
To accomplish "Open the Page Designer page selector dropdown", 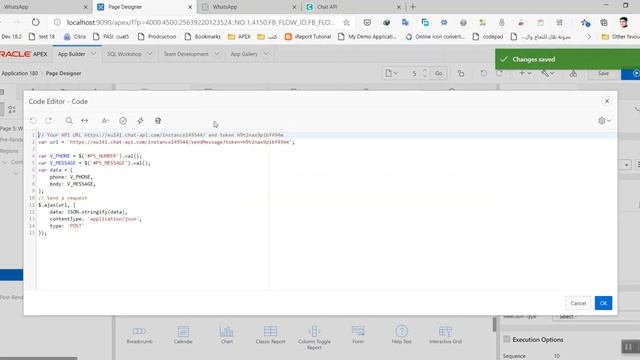I will tap(391, 73).
